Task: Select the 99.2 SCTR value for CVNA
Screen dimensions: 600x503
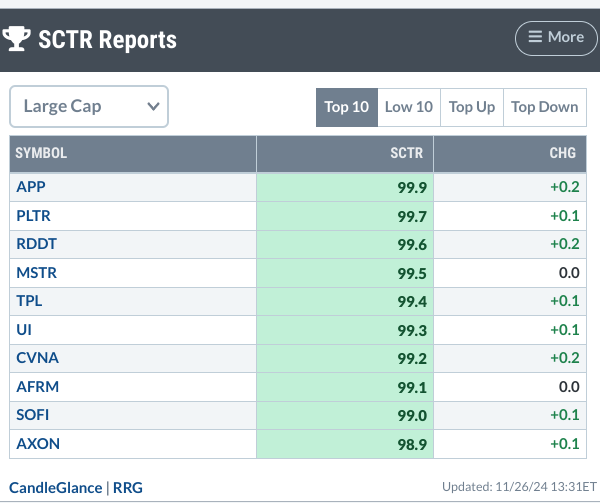Action: pos(412,359)
